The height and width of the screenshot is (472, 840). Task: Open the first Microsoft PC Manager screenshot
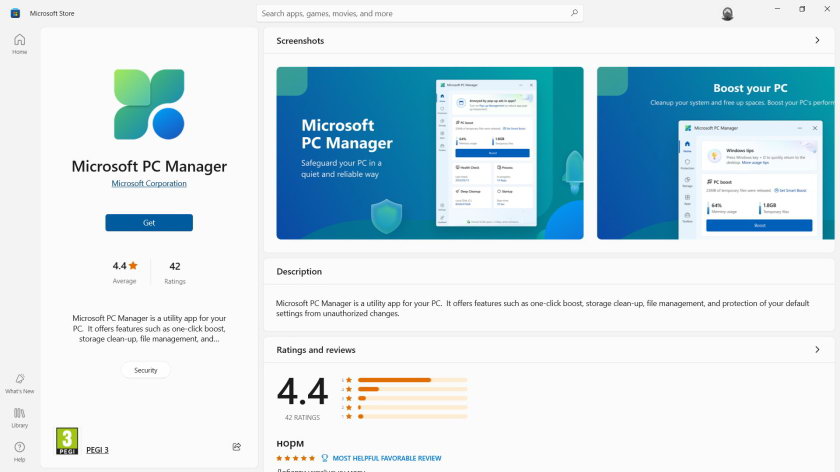430,153
